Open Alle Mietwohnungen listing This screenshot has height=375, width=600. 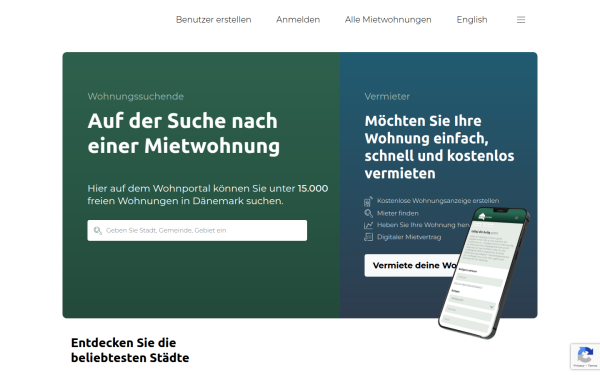click(x=388, y=20)
